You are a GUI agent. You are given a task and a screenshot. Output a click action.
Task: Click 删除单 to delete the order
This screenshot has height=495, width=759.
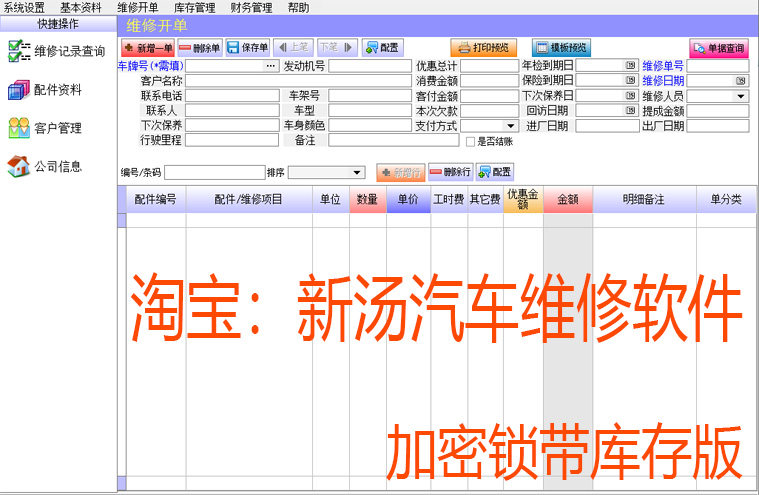pos(200,47)
